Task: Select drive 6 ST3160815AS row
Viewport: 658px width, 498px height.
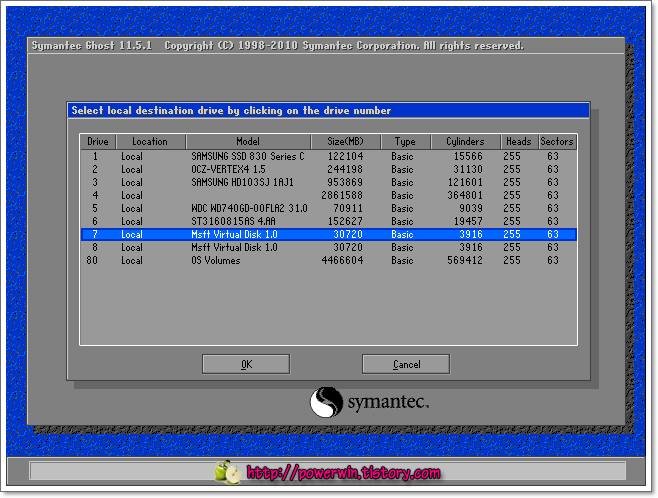Action: [x=329, y=222]
